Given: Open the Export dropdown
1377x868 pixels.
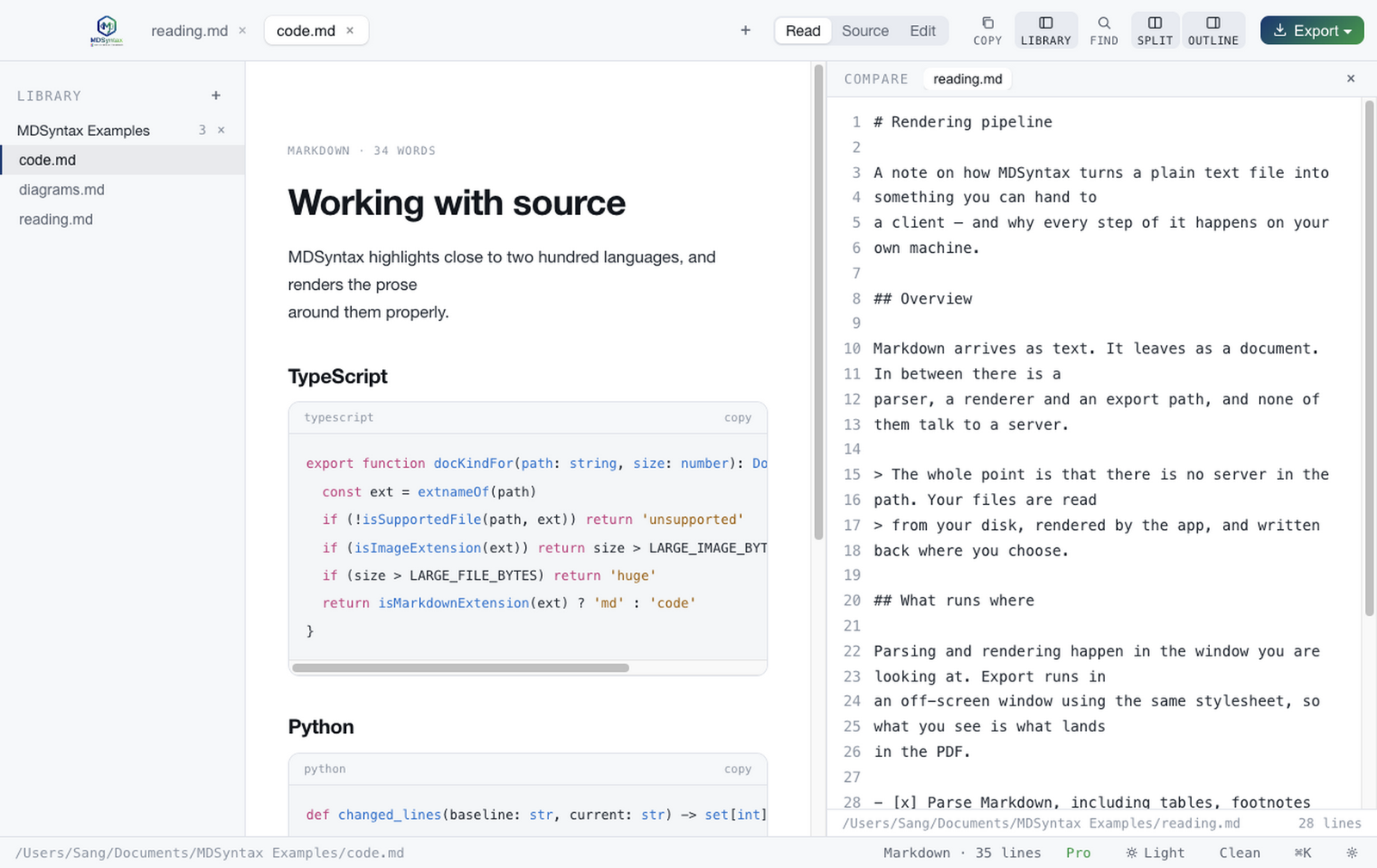Looking at the screenshot, I should coord(1312,30).
